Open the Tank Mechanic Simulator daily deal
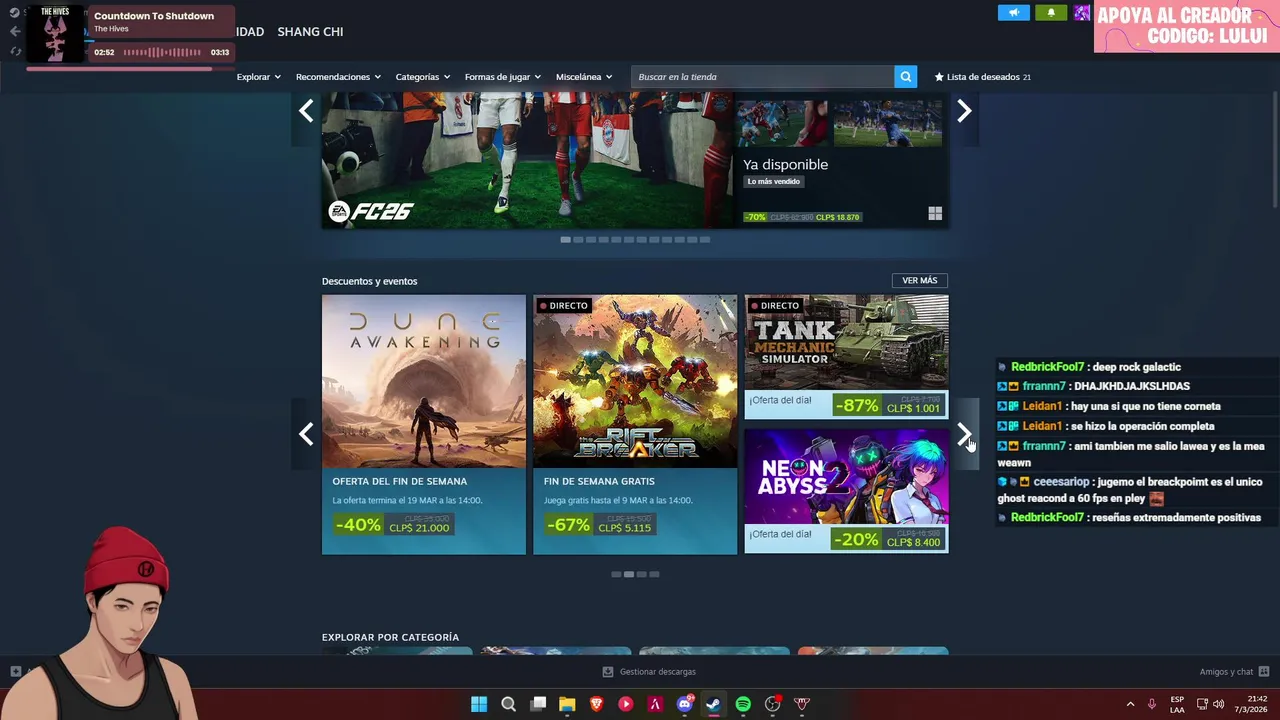The width and height of the screenshot is (1280, 720). pos(846,357)
